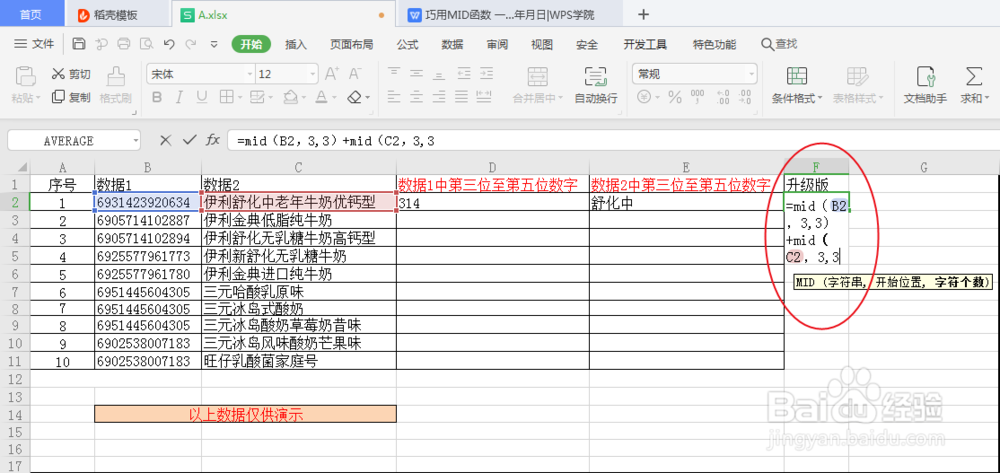Click the Center horizontally icon
1000x473 pixels.
(417, 98)
